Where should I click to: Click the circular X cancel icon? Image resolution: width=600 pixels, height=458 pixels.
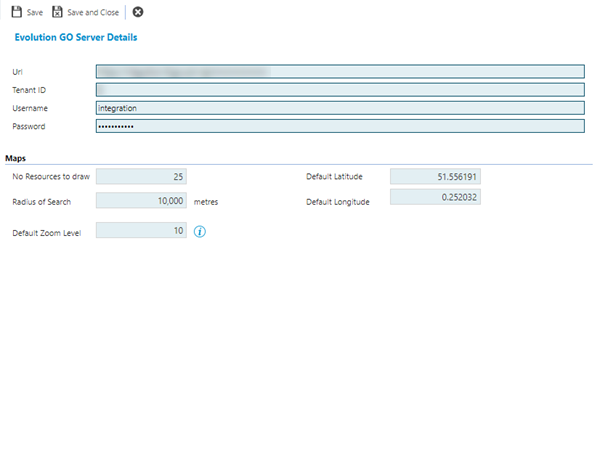coord(138,12)
